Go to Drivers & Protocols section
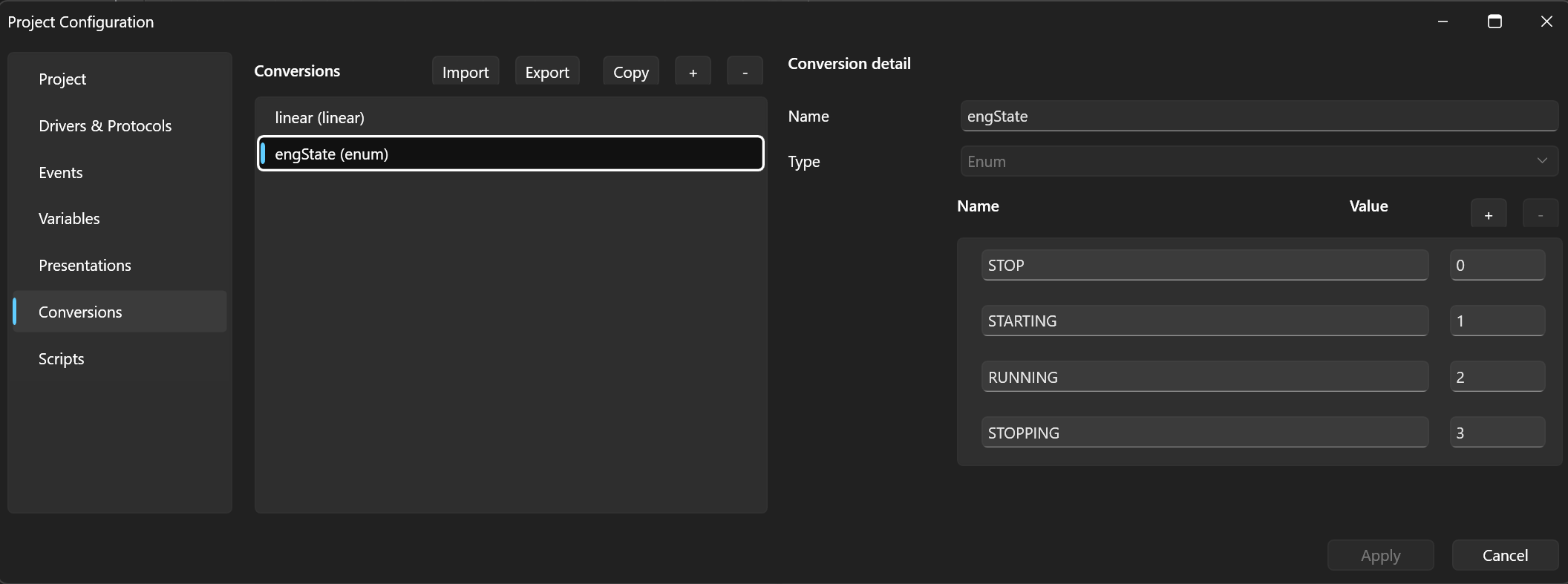Screen dimensions: 1568x584 120,126
